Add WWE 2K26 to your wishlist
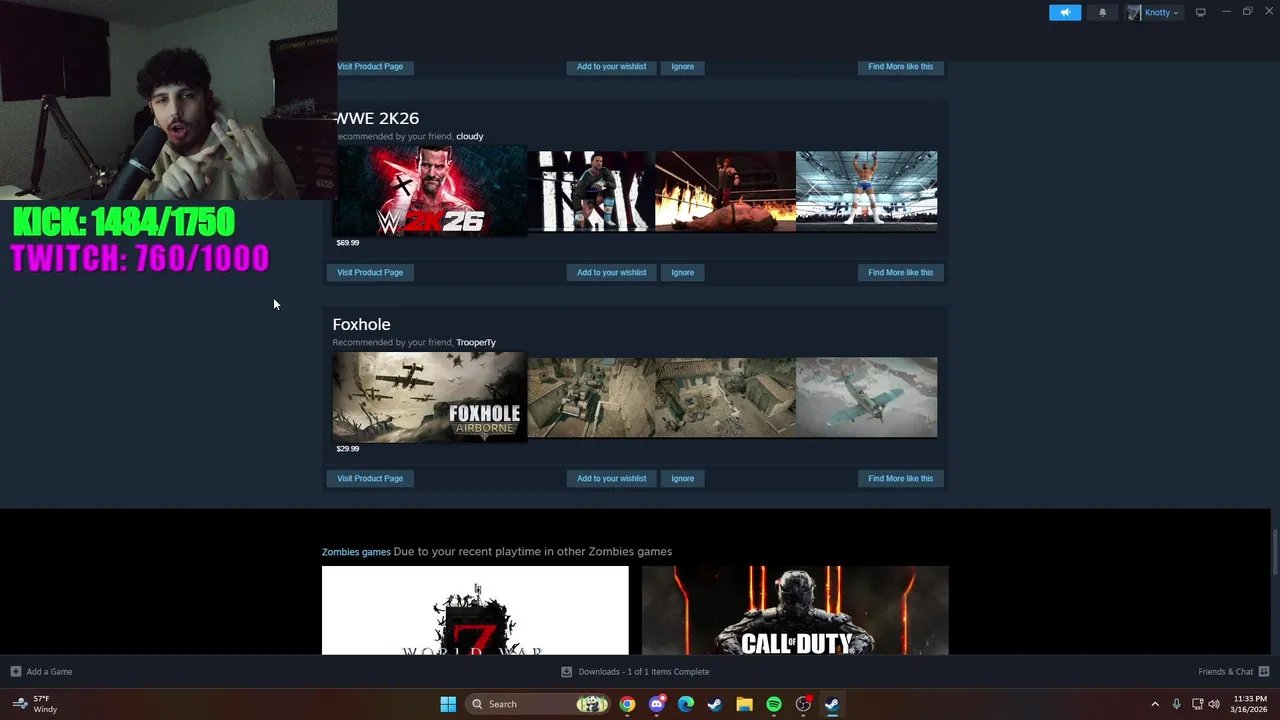Viewport: 1280px width, 720px height. pos(611,272)
